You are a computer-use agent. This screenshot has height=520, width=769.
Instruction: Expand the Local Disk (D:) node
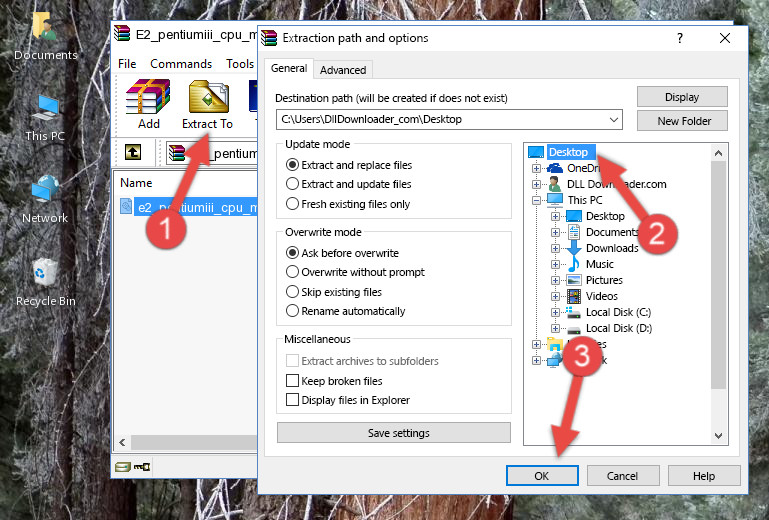click(x=555, y=328)
